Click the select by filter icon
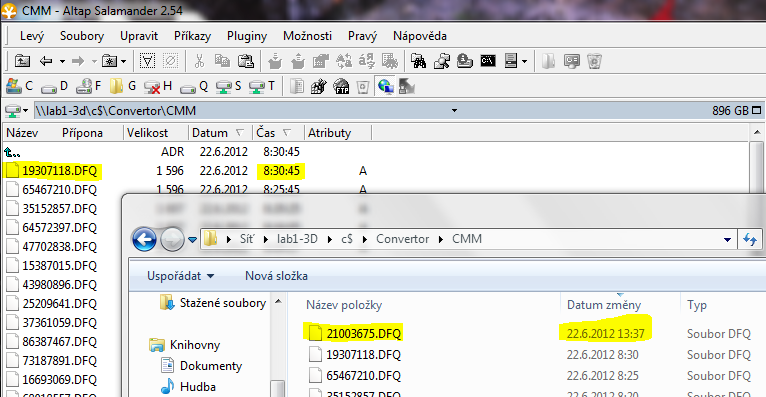 coord(147,62)
